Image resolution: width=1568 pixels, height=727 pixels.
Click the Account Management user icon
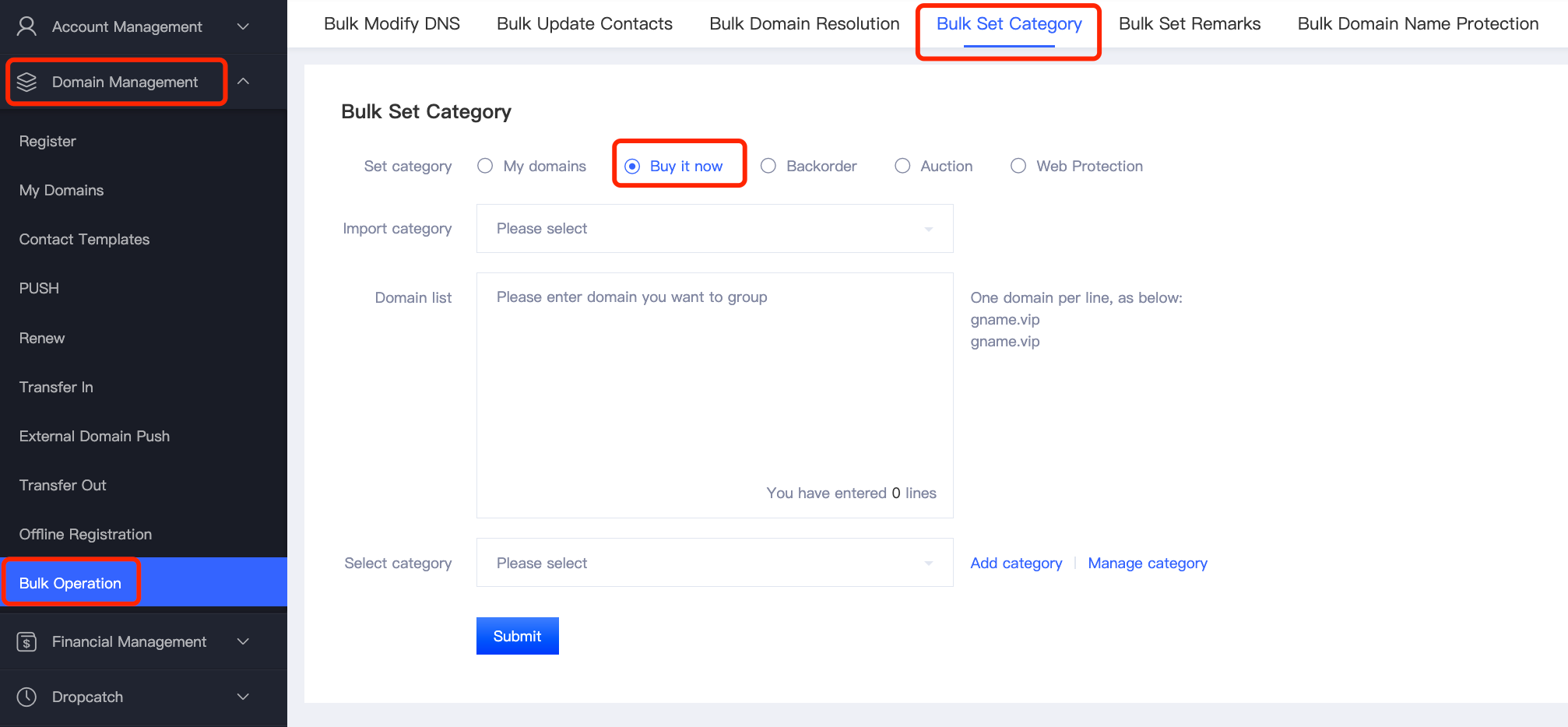[x=26, y=26]
